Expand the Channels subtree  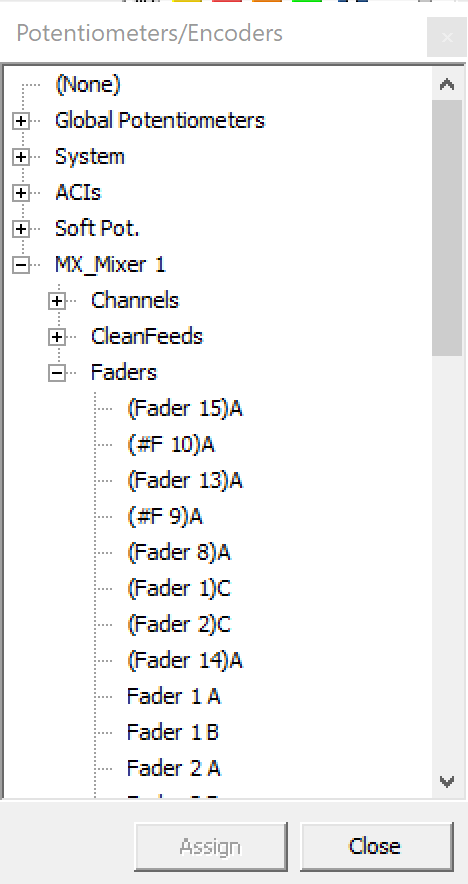(x=57, y=302)
